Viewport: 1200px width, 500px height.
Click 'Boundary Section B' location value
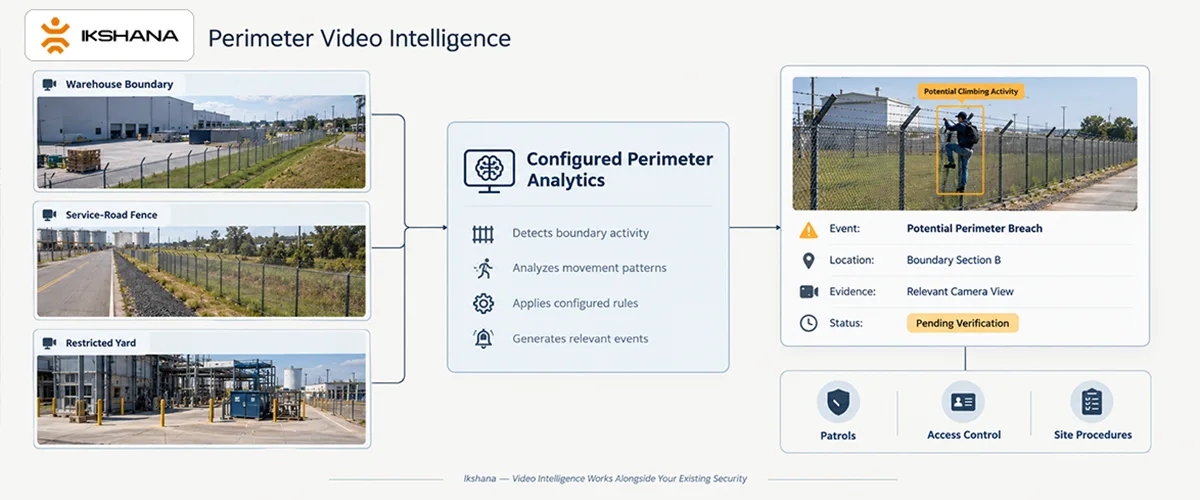coord(954,260)
